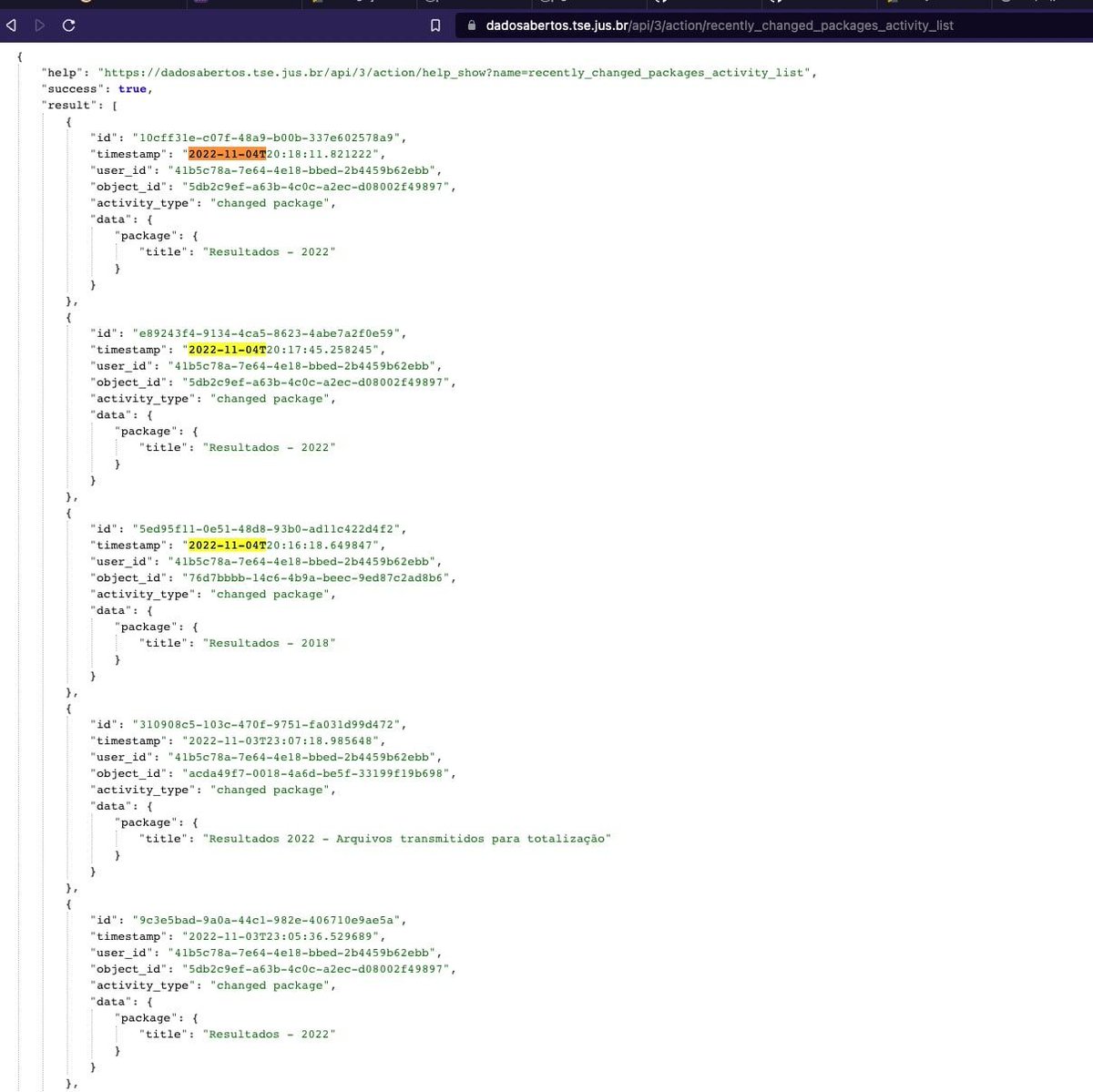
Task: Go back with the browser back arrow
Action: click(x=11, y=26)
